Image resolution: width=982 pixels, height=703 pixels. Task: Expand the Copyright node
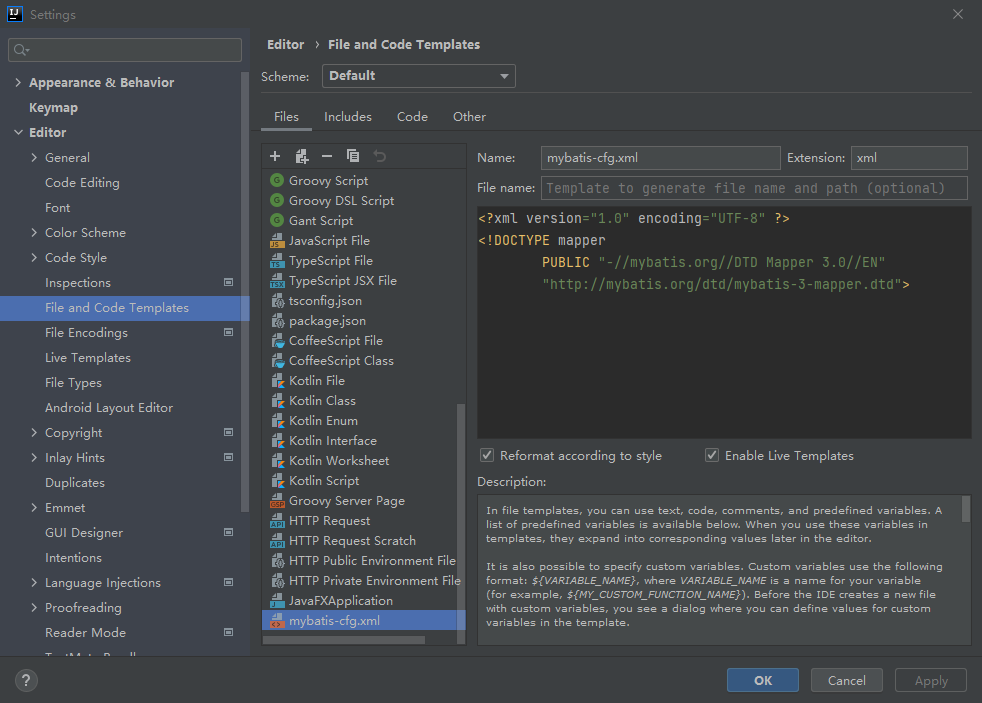tap(34, 433)
